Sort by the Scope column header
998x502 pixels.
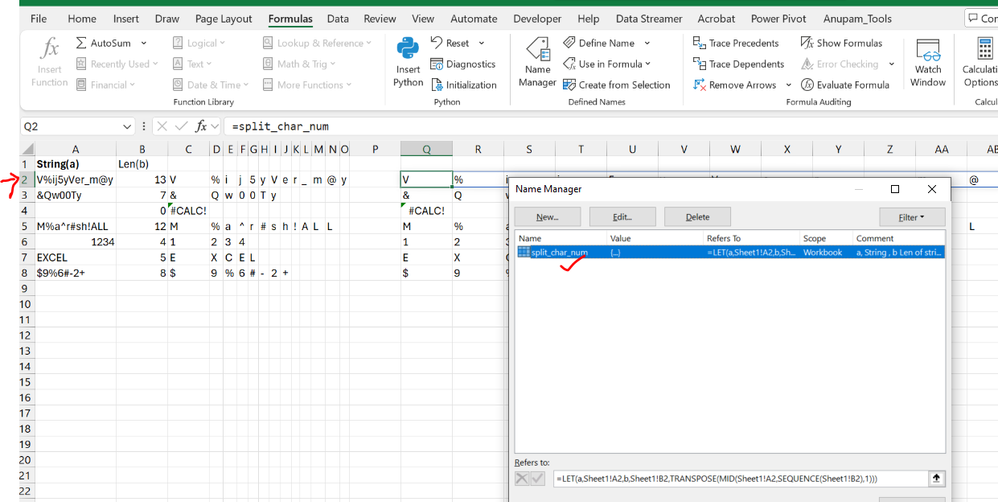(826, 239)
